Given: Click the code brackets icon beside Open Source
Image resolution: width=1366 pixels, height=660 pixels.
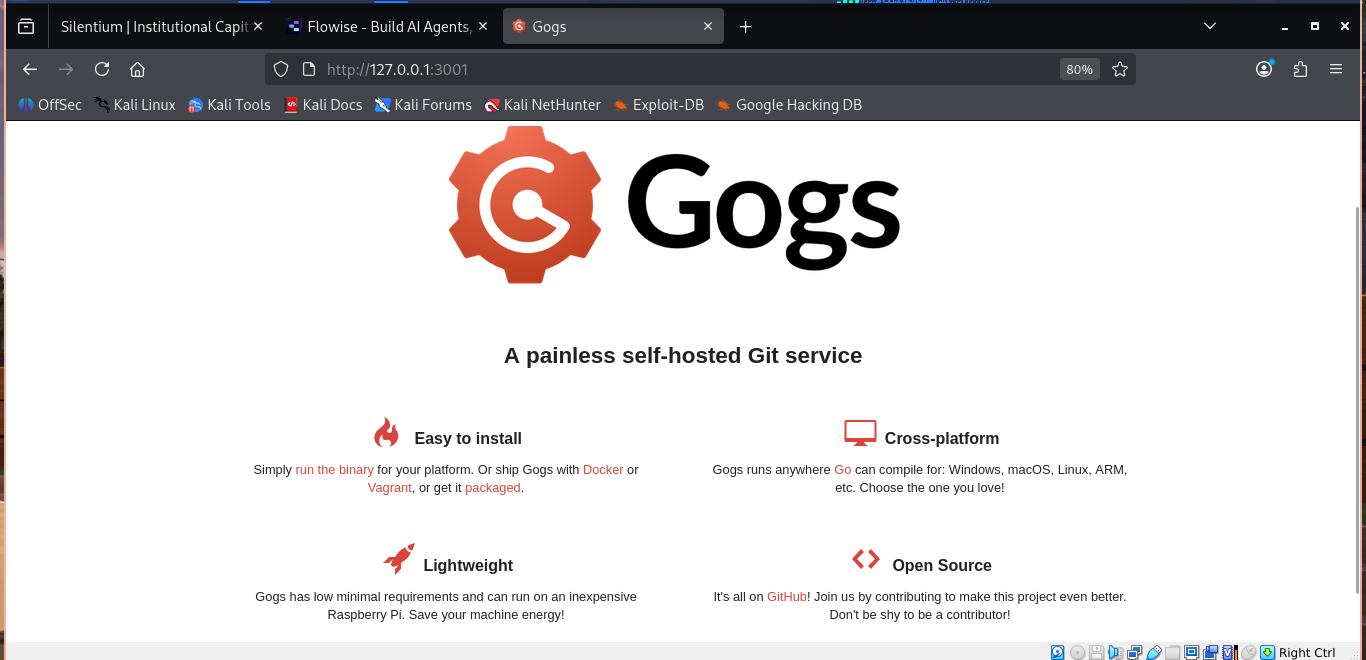Looking at the screenshot, I should pos(866,559).
